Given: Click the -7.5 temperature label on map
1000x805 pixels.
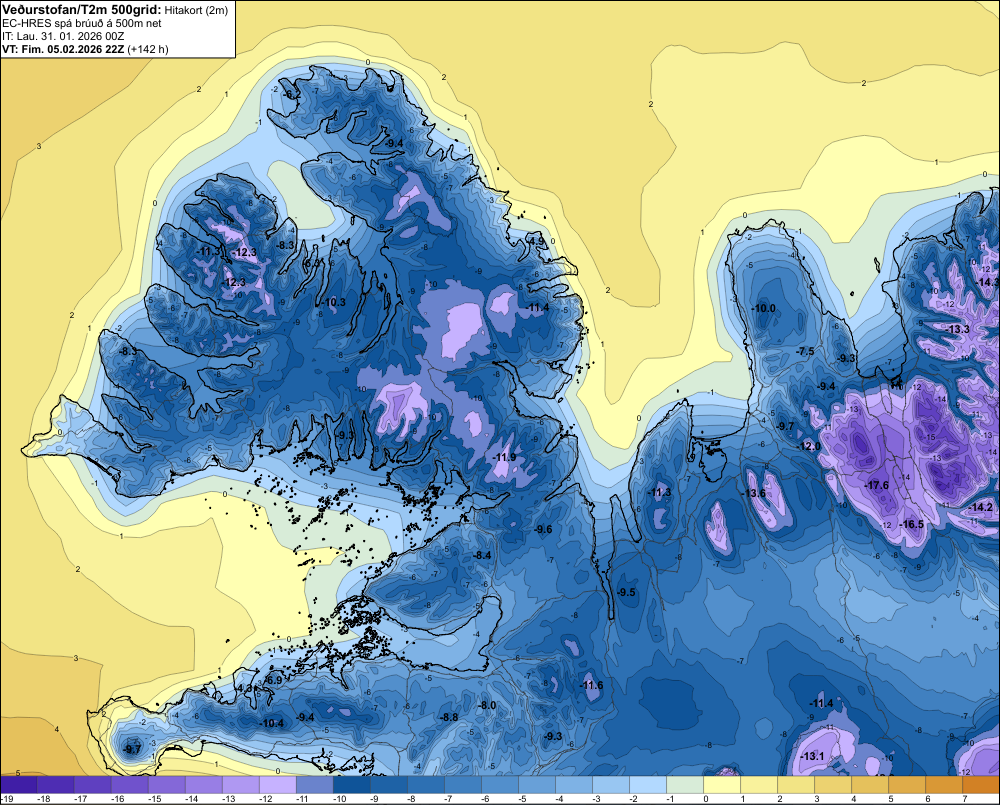Looking at the screenshot, I should coord(806,352).
